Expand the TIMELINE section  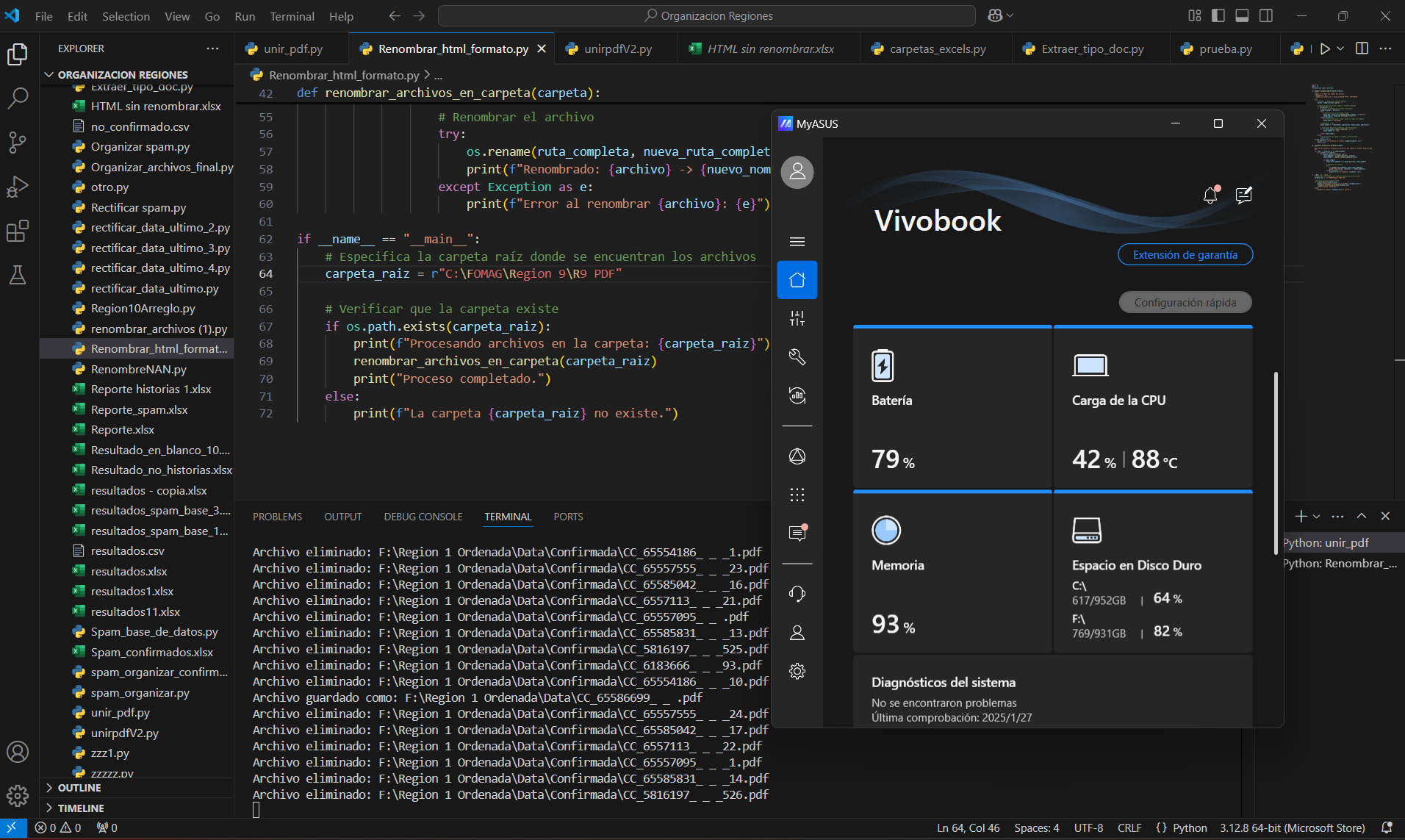coord(81,808)
